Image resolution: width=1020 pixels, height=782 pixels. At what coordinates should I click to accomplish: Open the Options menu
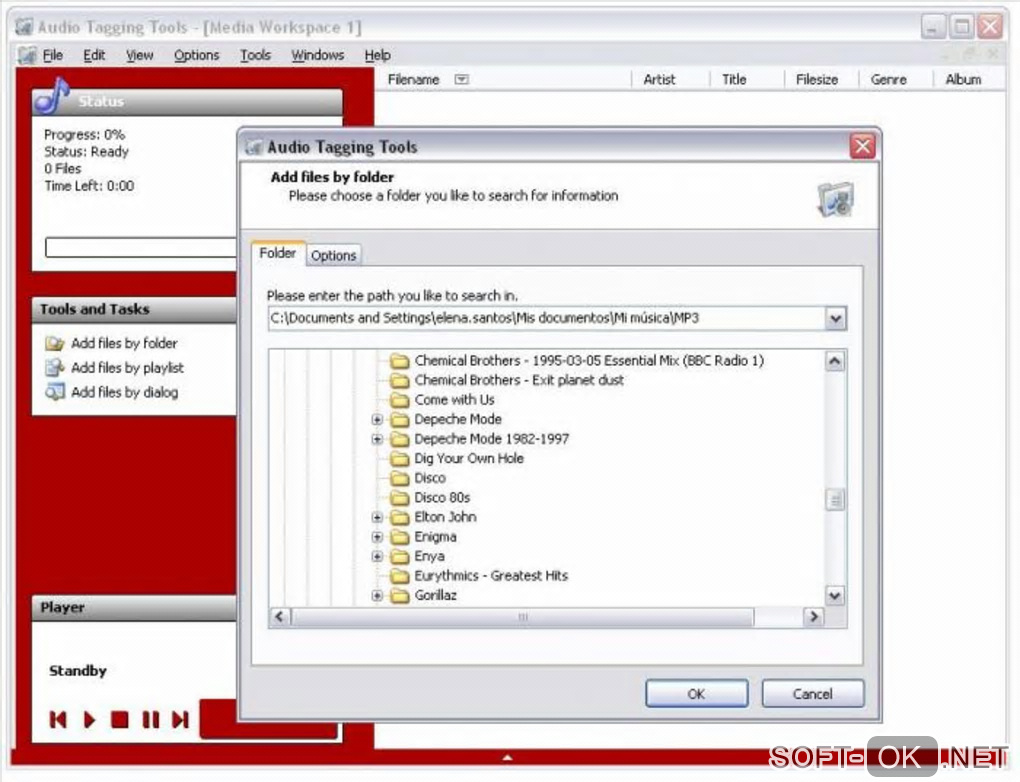click(196, 55)
